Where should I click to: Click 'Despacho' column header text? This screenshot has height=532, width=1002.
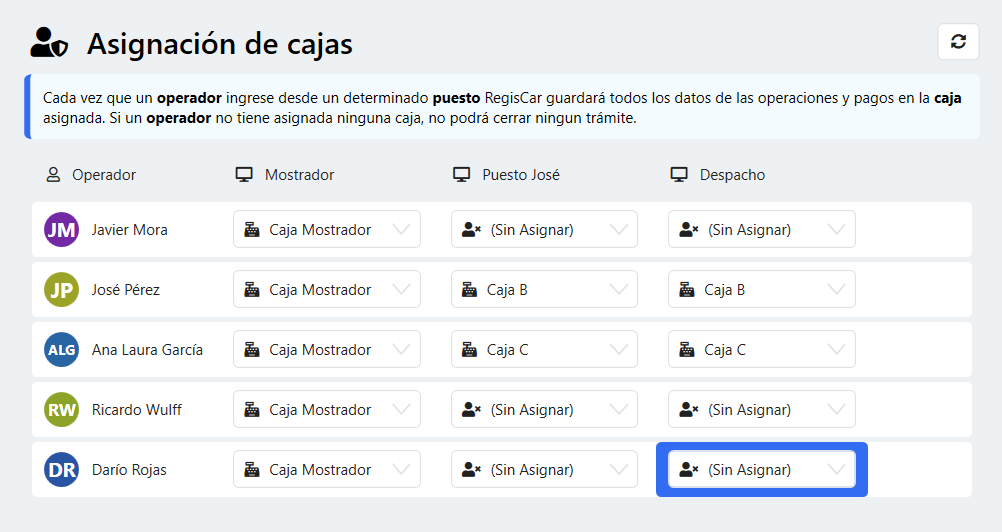pyautogui.click(x=732, y=175)
